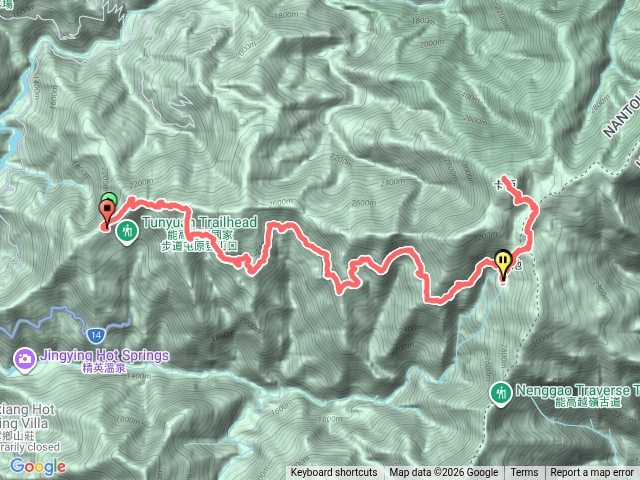Click the Map data ©2026 Google text

click(443, 473)
